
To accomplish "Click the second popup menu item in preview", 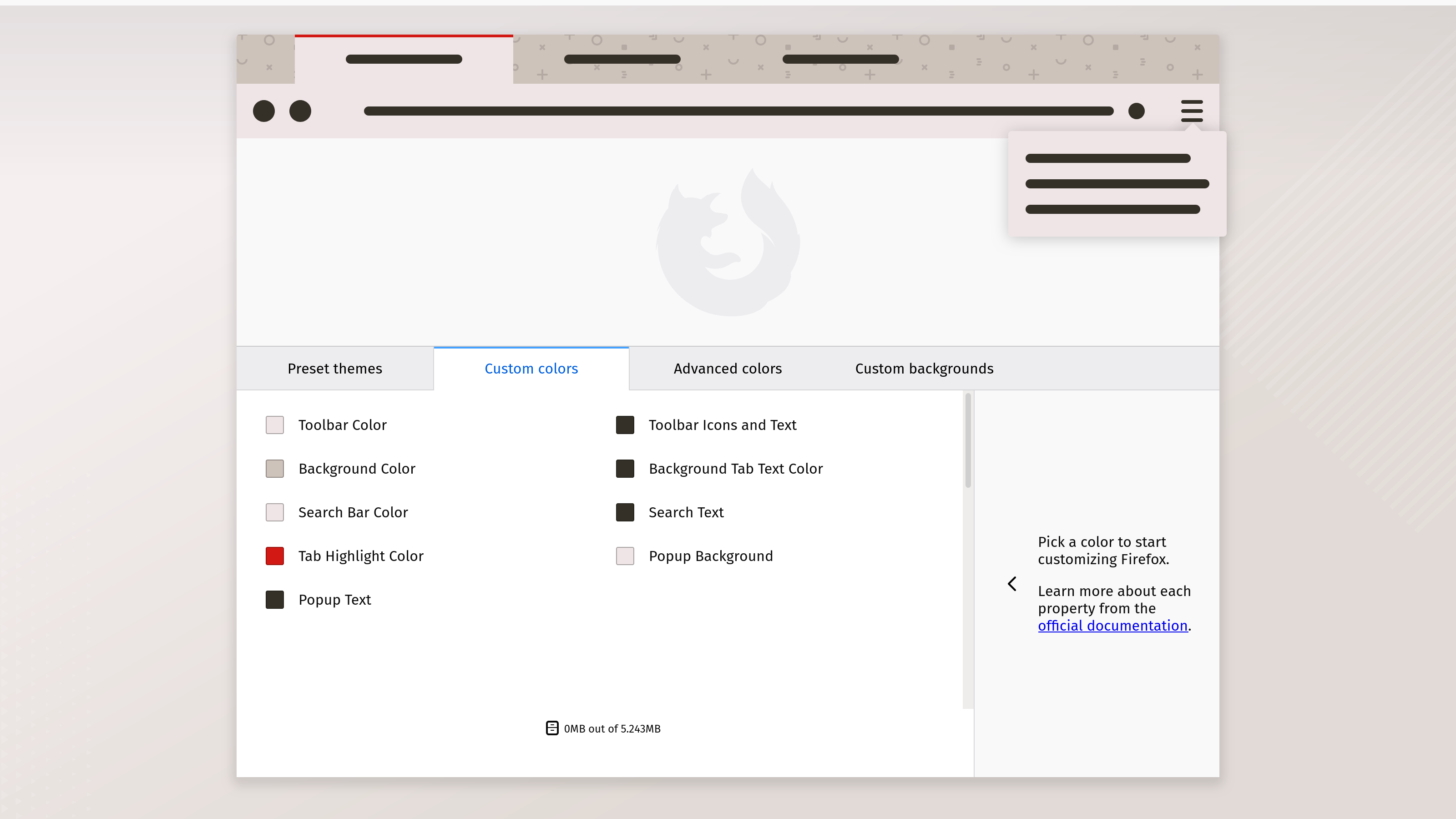I will click(1117, 184).
